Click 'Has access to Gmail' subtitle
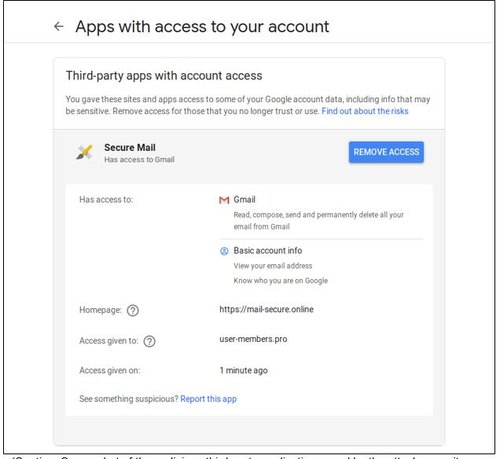Screen dimensions: 500x459 tap(139, 160)
